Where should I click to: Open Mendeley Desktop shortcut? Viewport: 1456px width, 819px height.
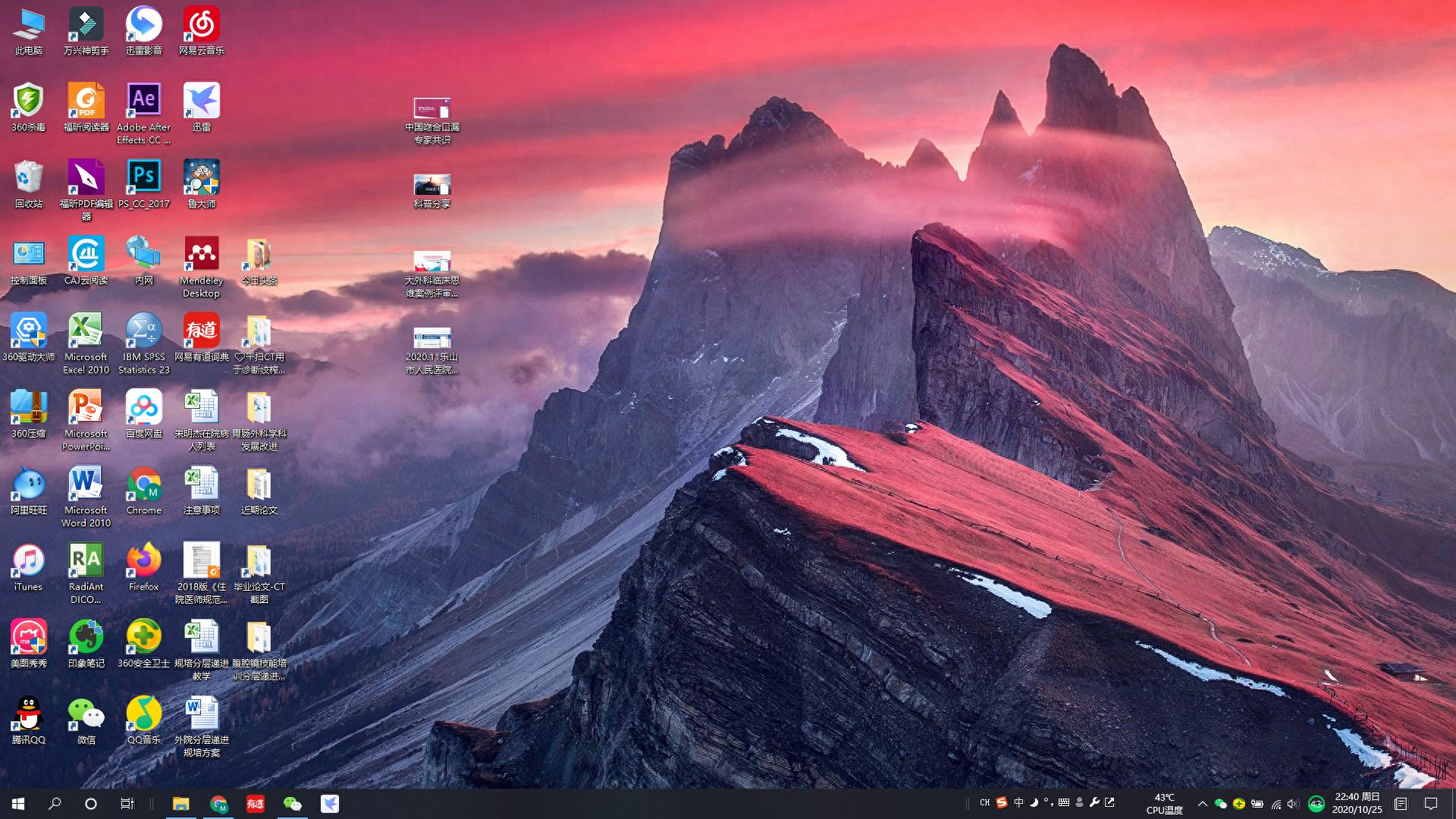tap(201, 254)
